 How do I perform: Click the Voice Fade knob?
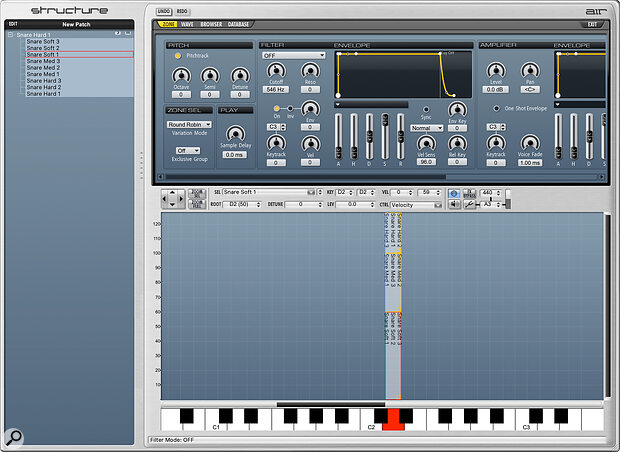[532, 144]
